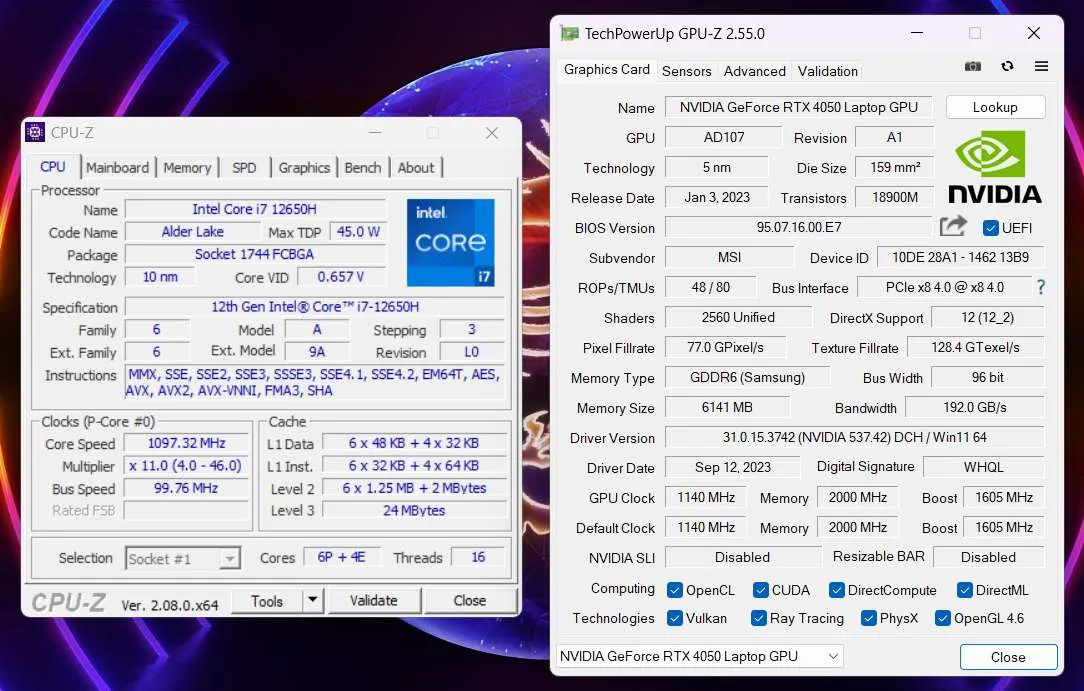This screenshot has height=691, width=1084.
Task: Switch to the Bench tab in CPU-Z
Action: pyautogui.click(x=363, y=168)
